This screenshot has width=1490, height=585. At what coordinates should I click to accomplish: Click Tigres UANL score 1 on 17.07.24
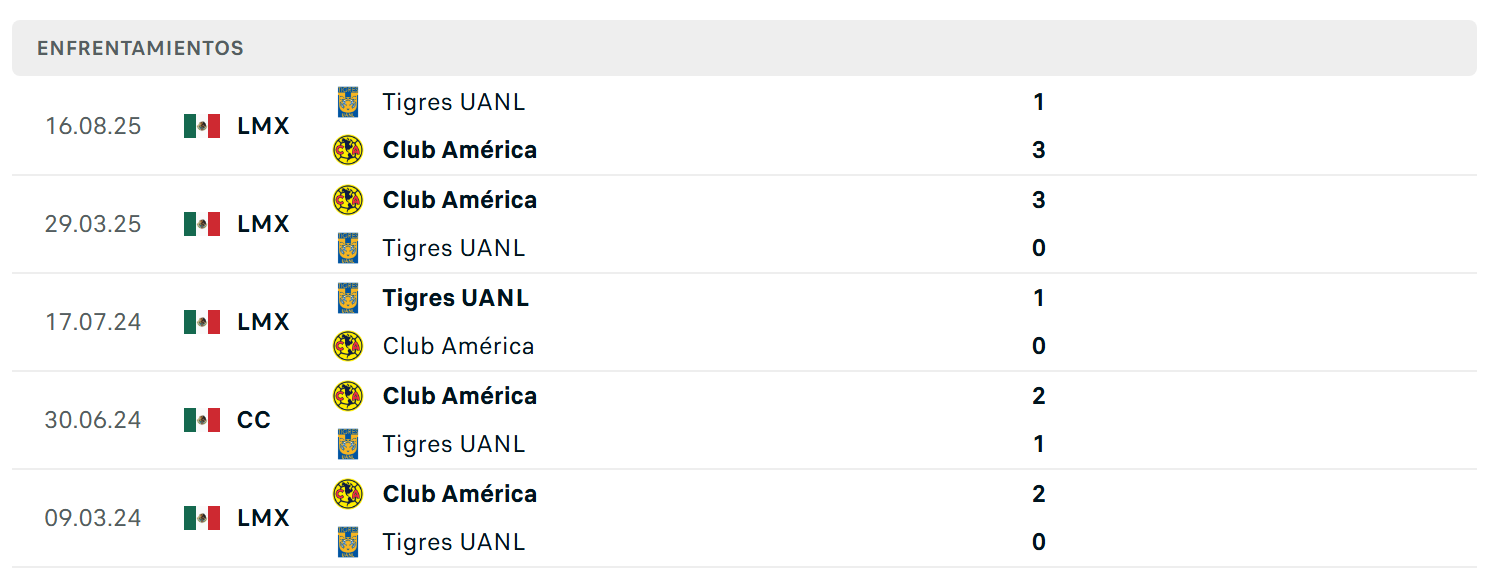point(1038,298)
